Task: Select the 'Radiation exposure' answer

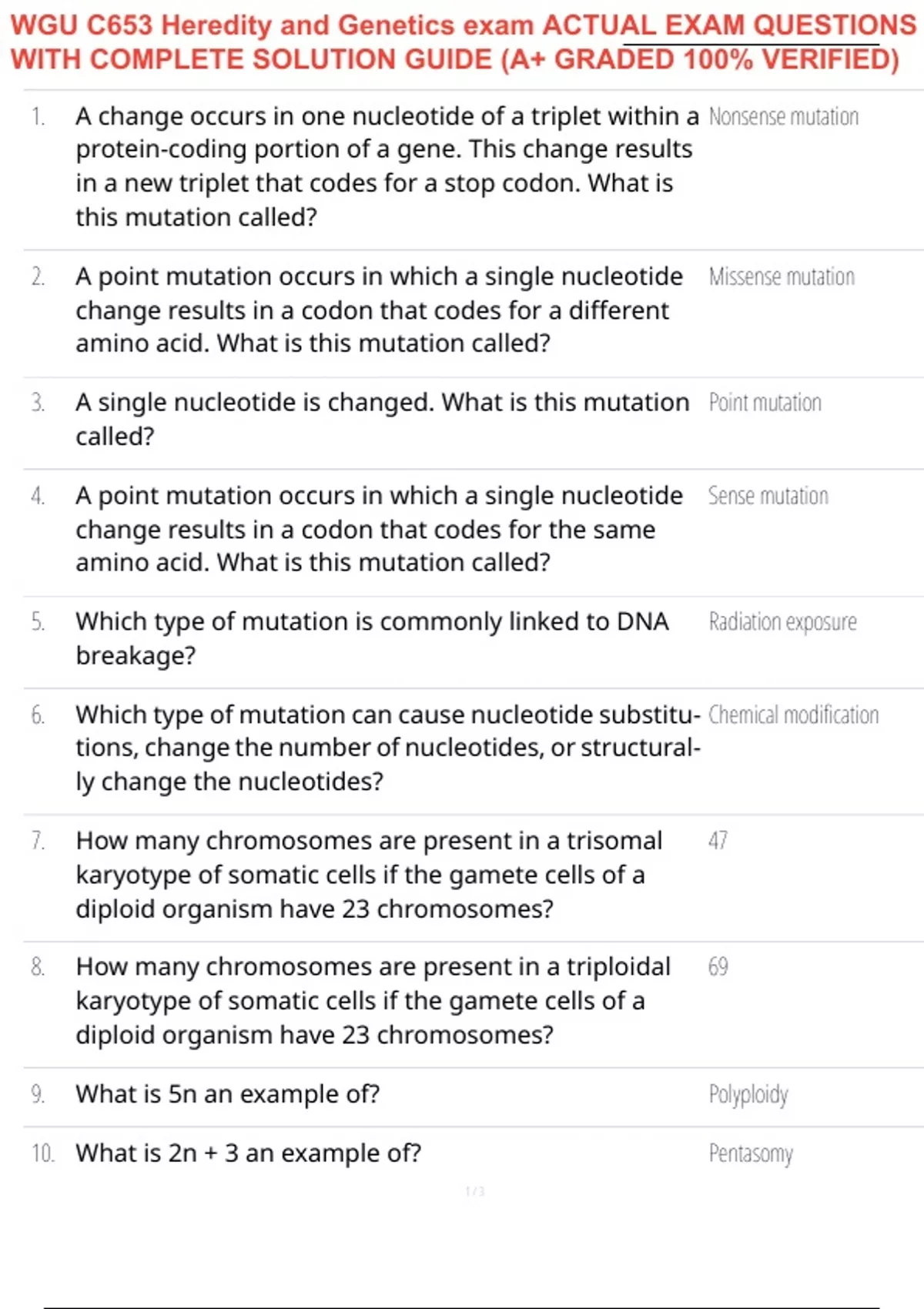Action: [782, 622]
